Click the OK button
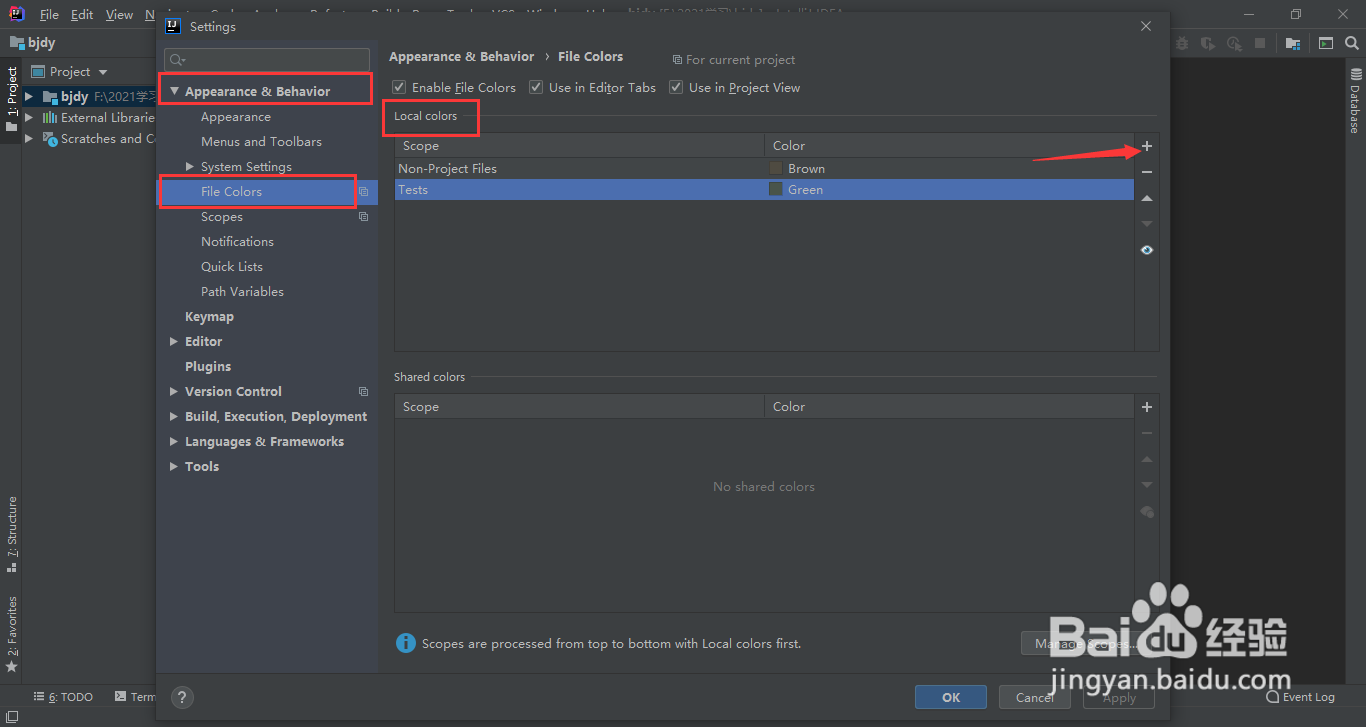The width and height of the screenshot is (1366, 727). click(x=951, y=697)
